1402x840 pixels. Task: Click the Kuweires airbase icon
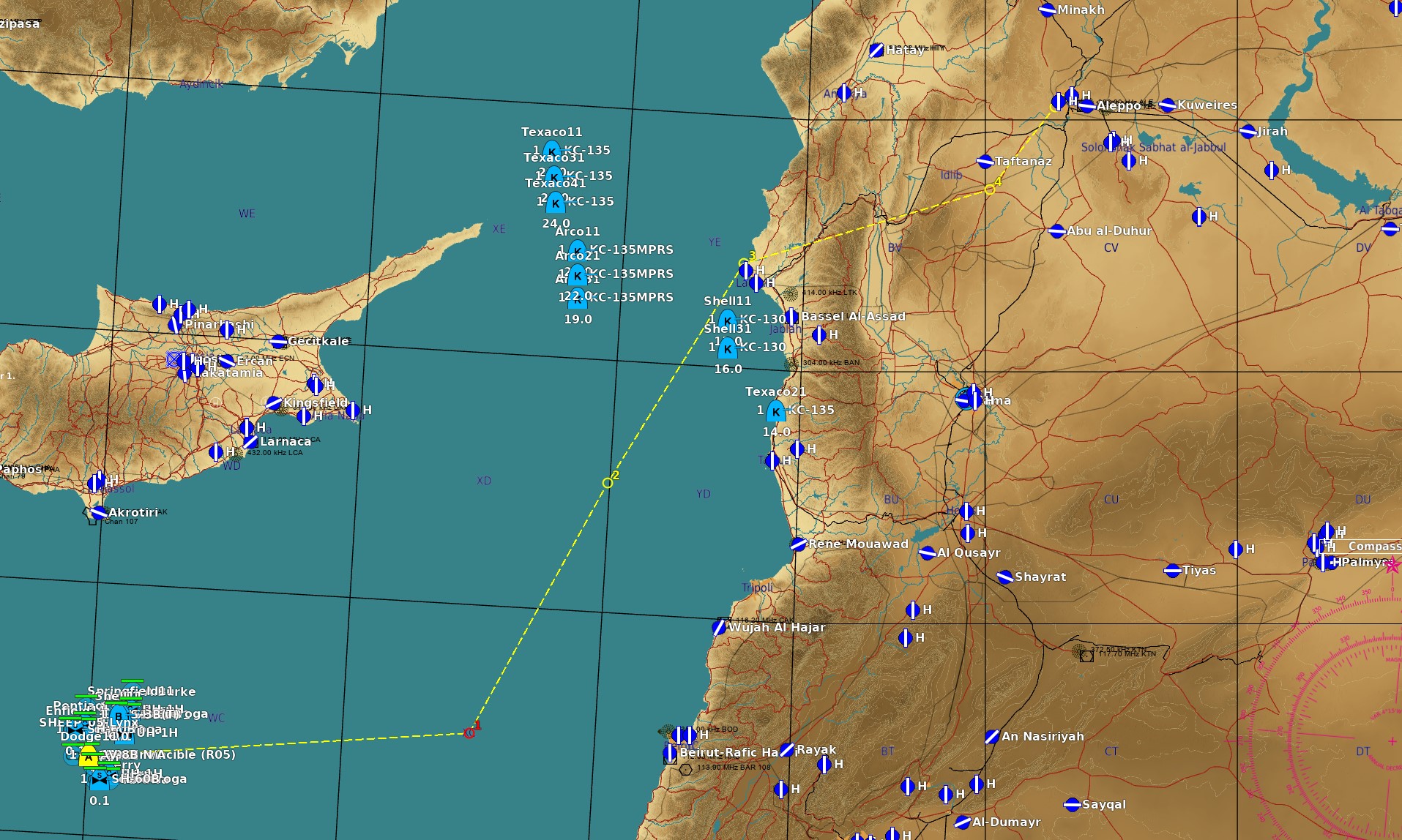1168,105
